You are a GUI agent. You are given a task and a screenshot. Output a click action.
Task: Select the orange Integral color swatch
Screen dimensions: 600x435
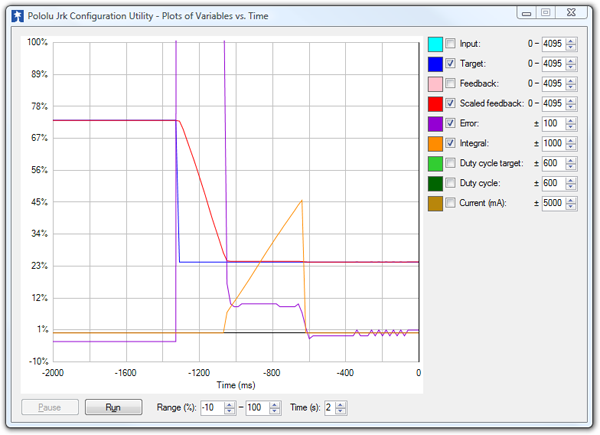pos(435,144)
